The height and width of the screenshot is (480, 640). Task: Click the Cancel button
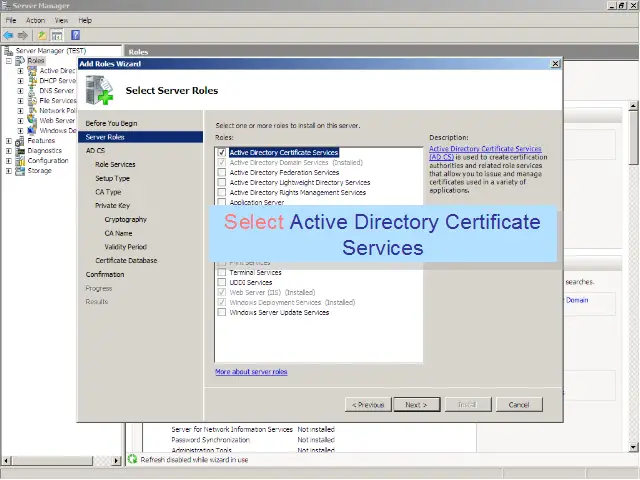click(x=519, y=404)
